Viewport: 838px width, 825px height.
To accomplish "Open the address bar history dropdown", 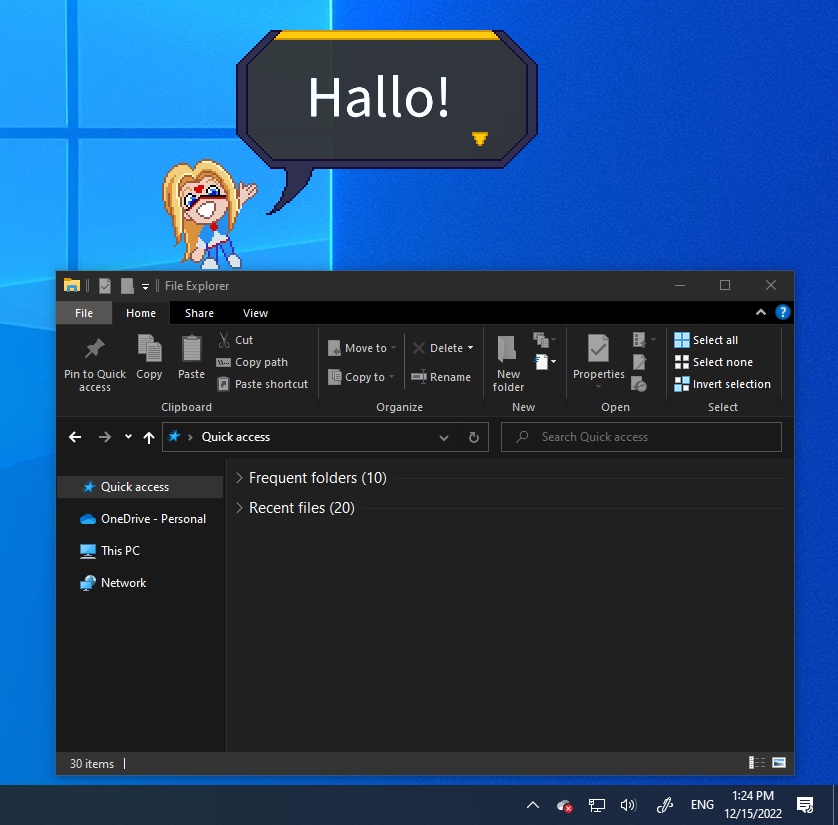I will pyautogui.click(x=444, y=438).
